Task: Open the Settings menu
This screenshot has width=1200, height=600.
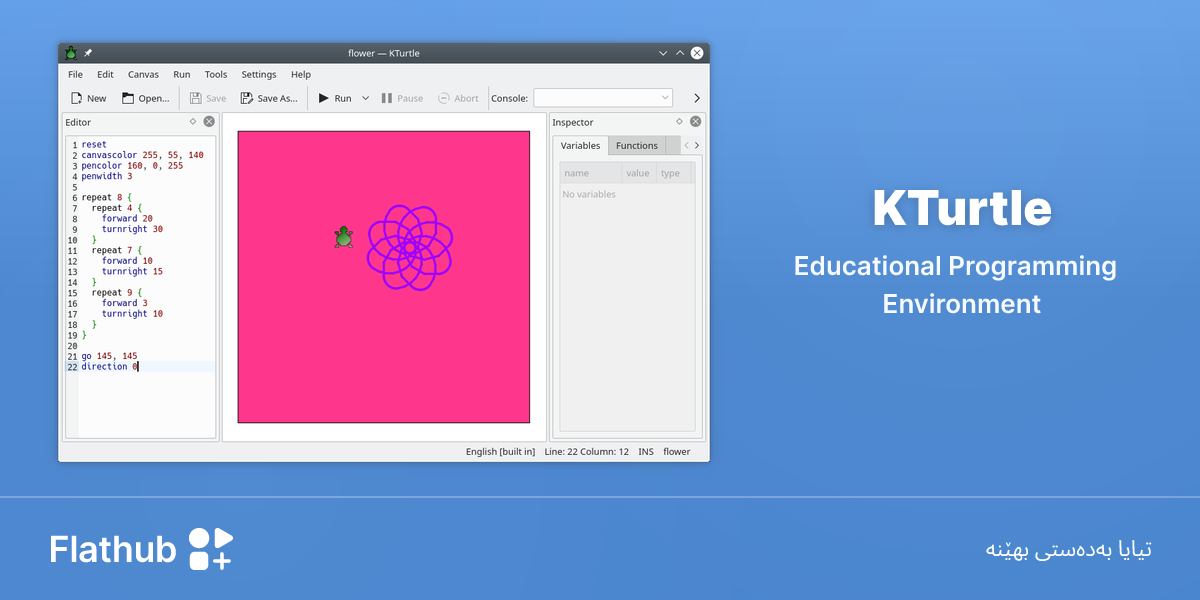Action: tap(259, 74)
